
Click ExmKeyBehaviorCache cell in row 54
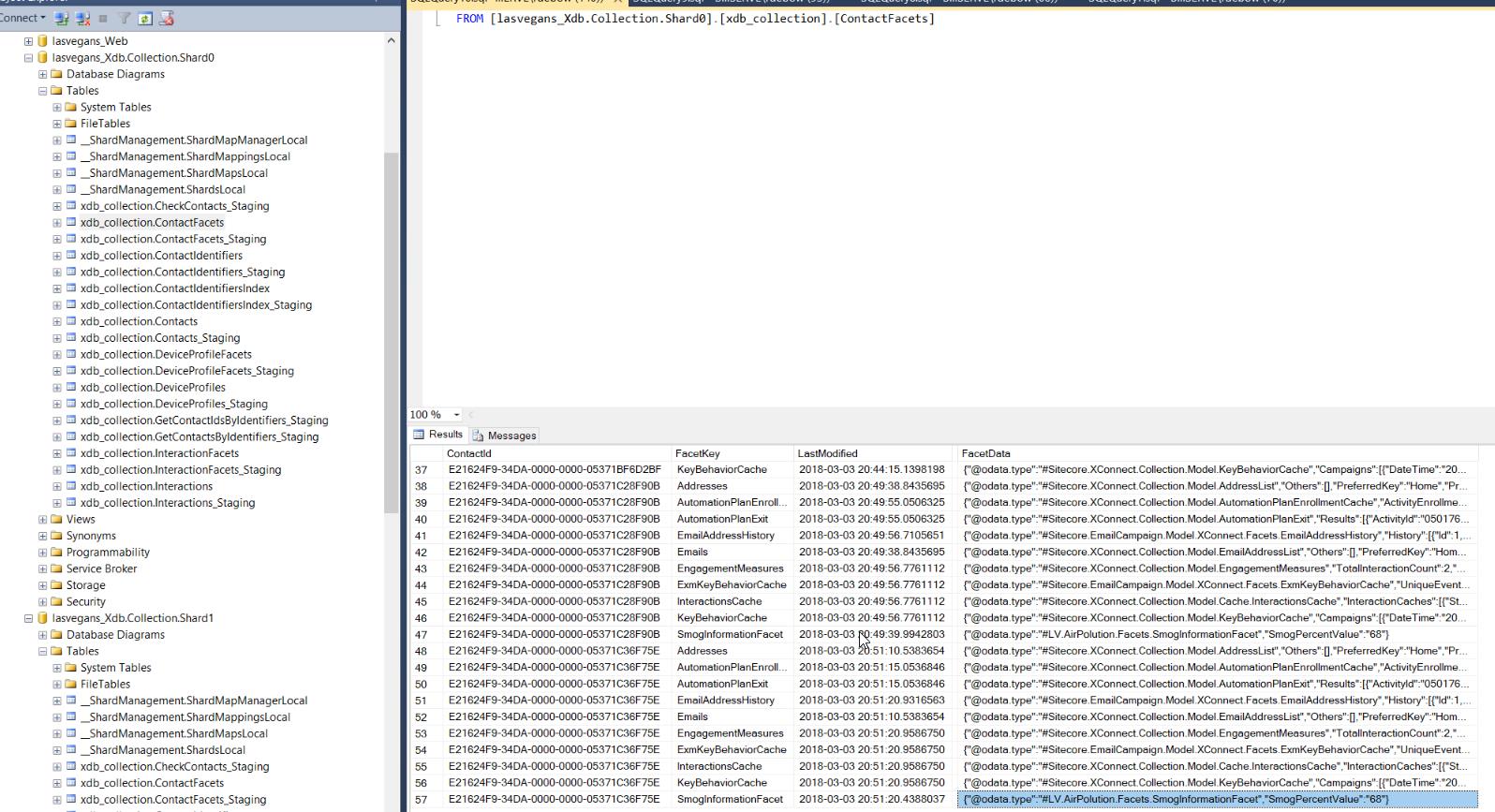(x=732, y=750)
